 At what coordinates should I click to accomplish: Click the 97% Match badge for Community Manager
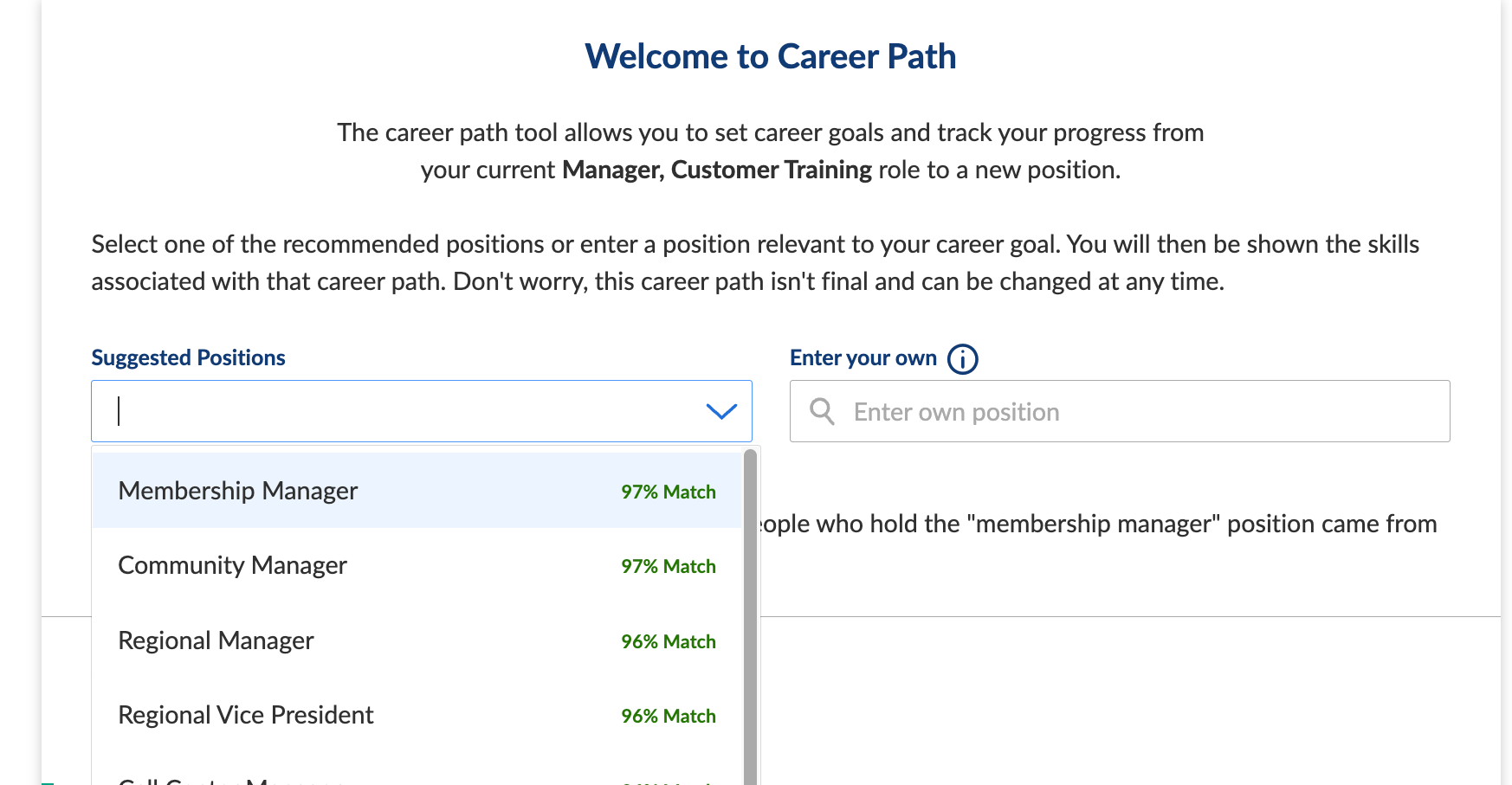(668, 566)
